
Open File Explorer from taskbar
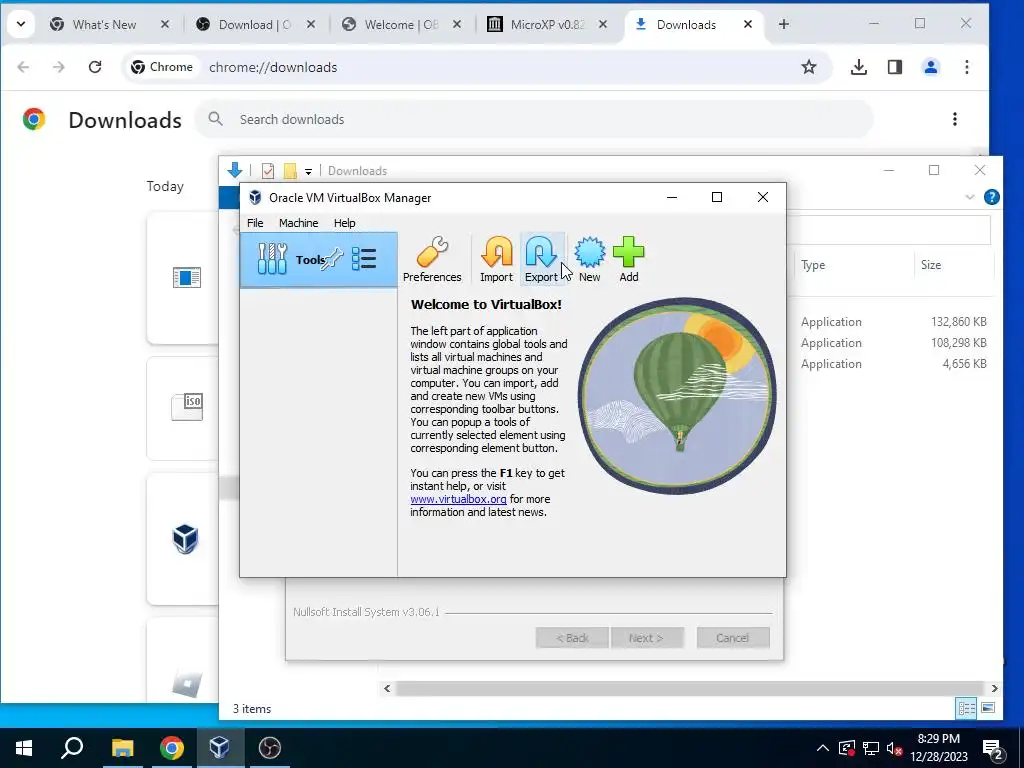[122, 748]
